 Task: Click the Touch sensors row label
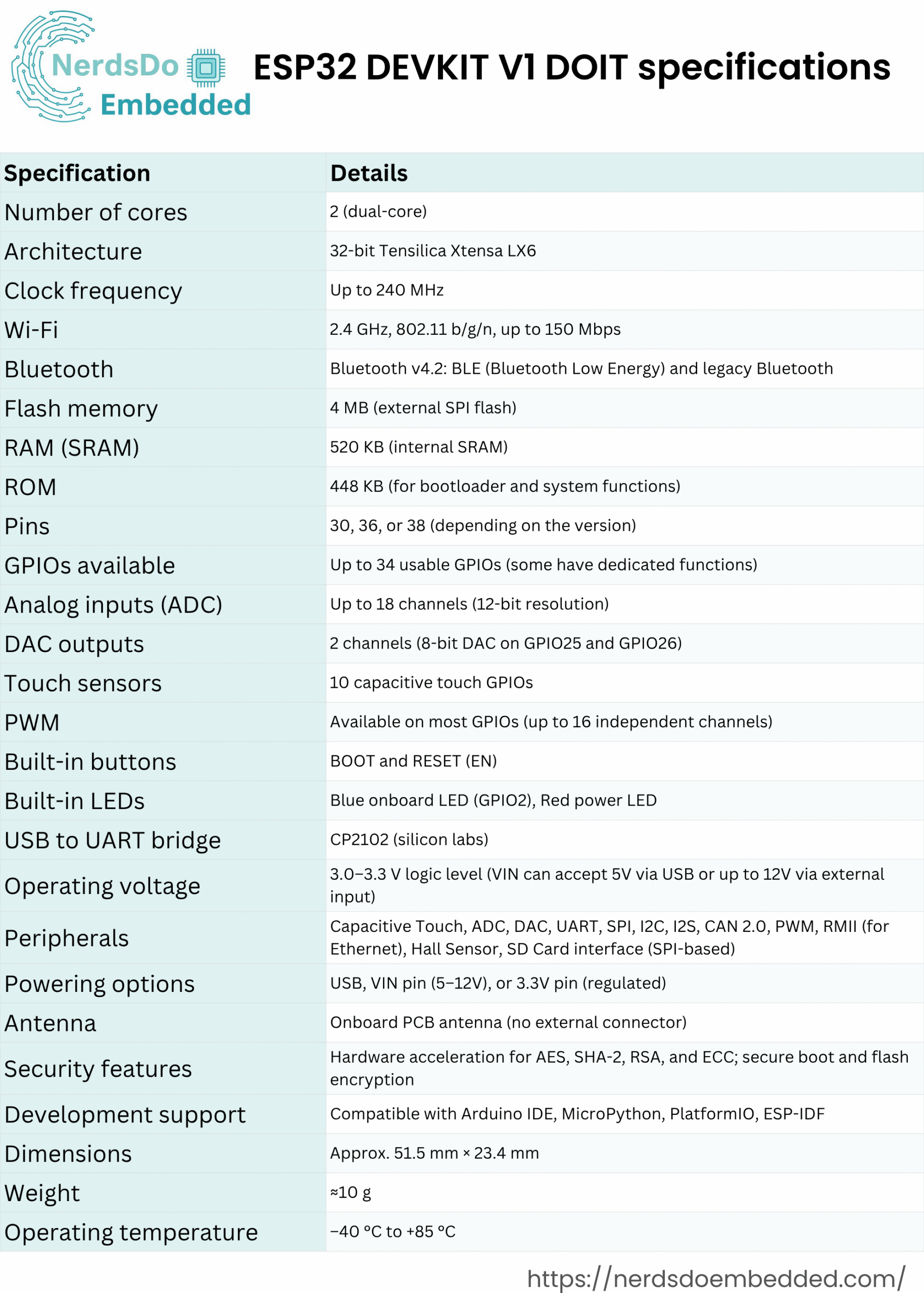(83, 683)
